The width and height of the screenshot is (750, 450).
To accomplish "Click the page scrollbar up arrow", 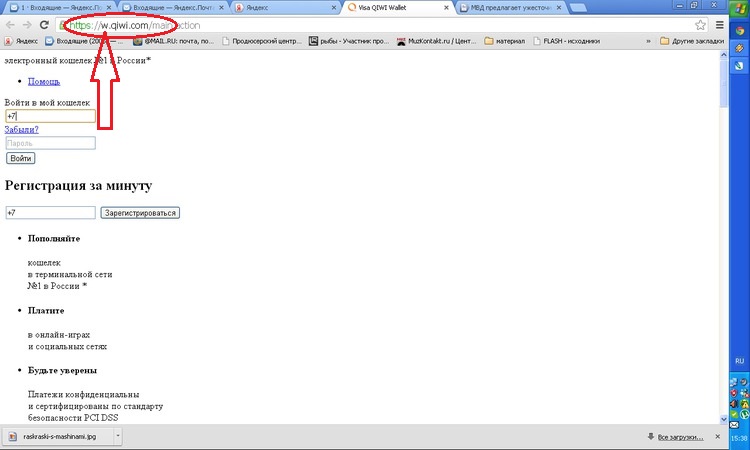I will click(x=723, y=55).
